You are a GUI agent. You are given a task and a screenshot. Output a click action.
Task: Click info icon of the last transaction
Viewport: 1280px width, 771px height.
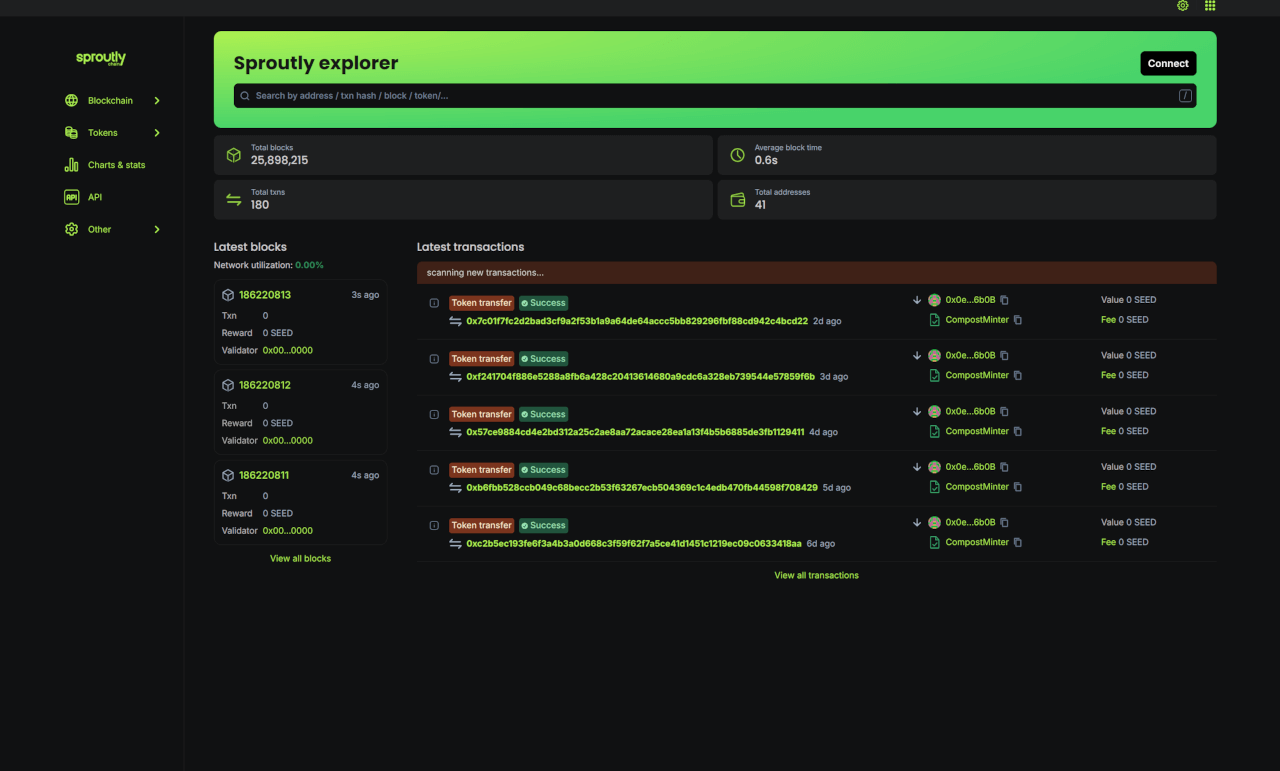[434, 525]
